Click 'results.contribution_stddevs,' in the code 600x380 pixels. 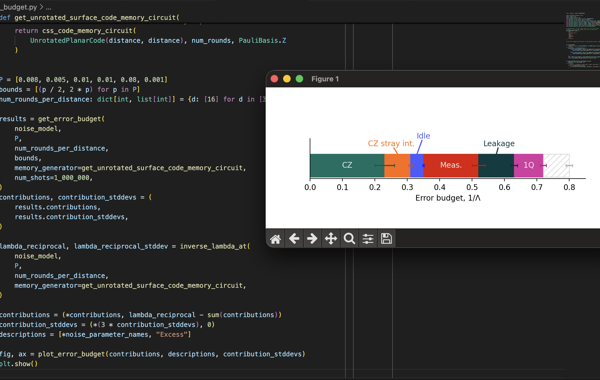click(x=71, y=217)
